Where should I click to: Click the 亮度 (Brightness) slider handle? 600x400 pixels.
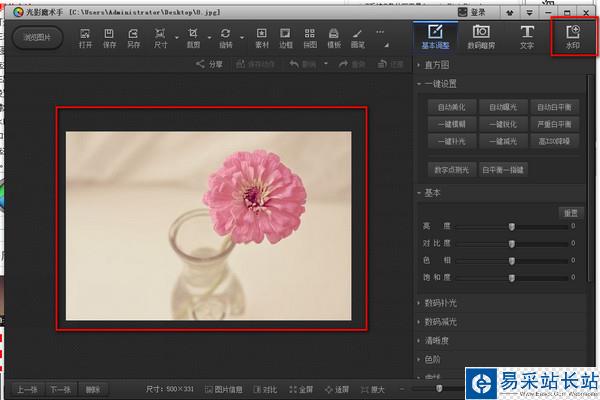(512, 227)
